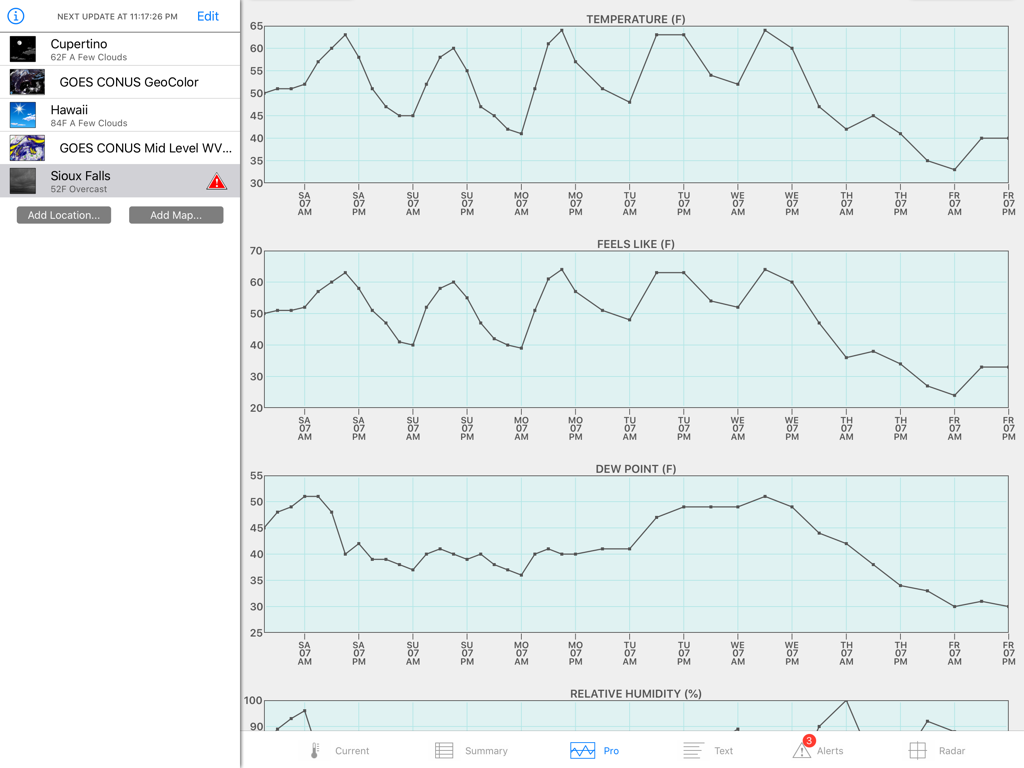Select the Pro charts graph icon
The height and width of the screenshot is (768, 1024).
point(584,750)
